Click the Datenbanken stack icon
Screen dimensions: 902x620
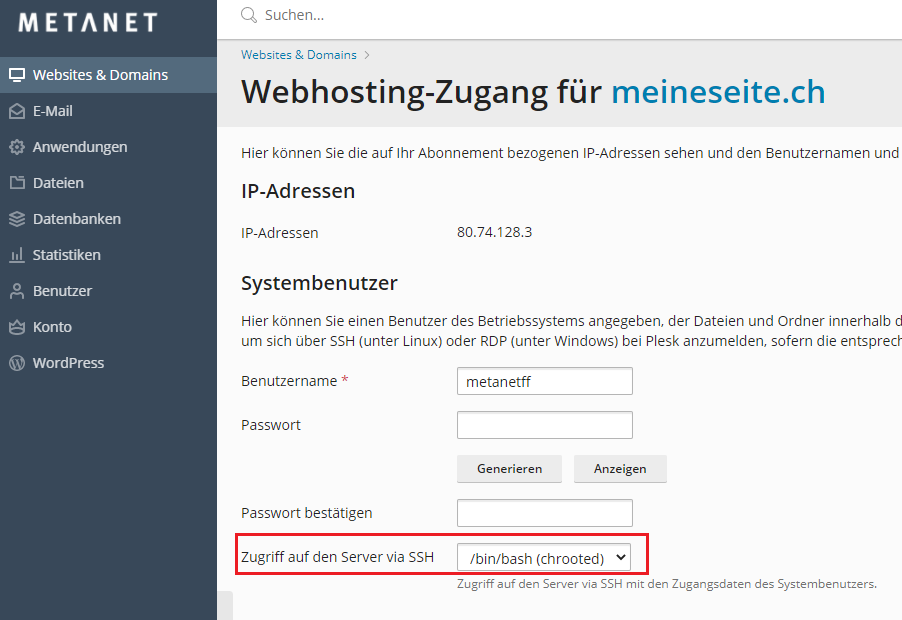pyautogui.click(x=16, y=219)
